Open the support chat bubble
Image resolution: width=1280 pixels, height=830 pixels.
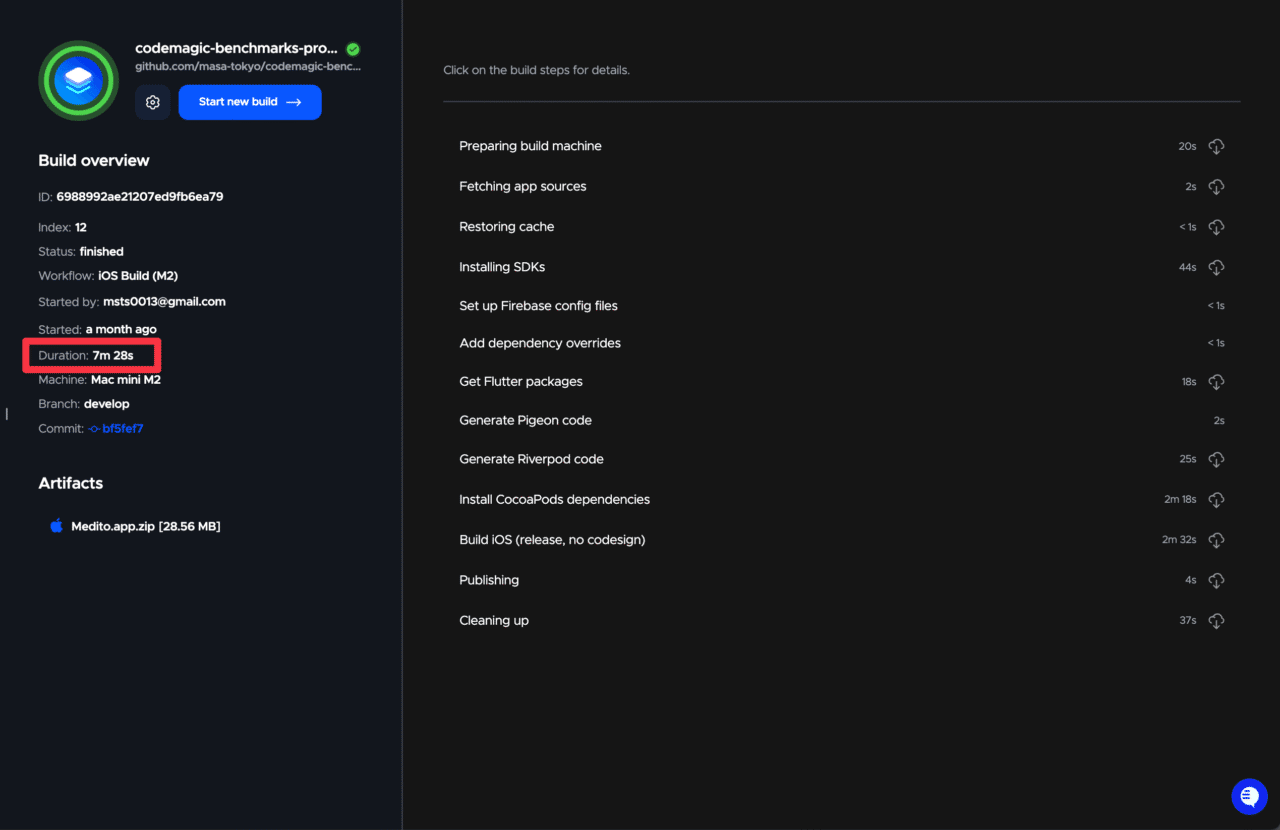1249,796
